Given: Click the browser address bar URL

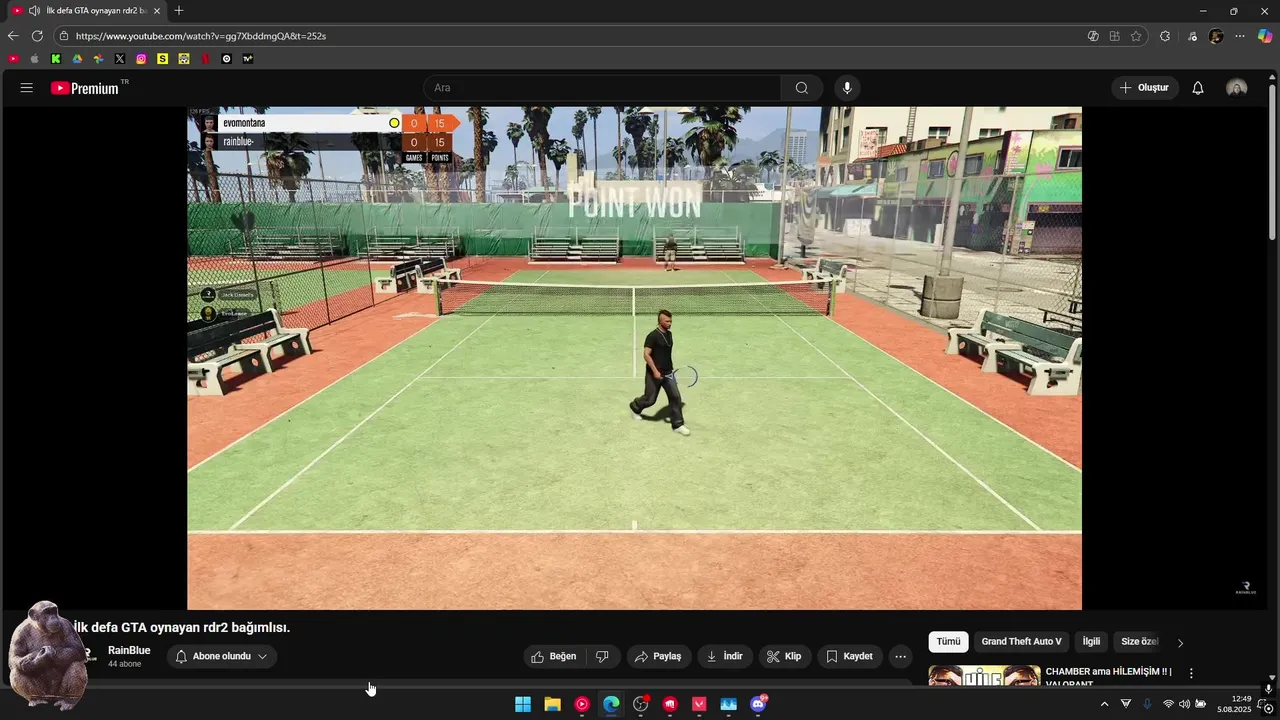Looking at the screenshot, I should click(x=201, y=36).
